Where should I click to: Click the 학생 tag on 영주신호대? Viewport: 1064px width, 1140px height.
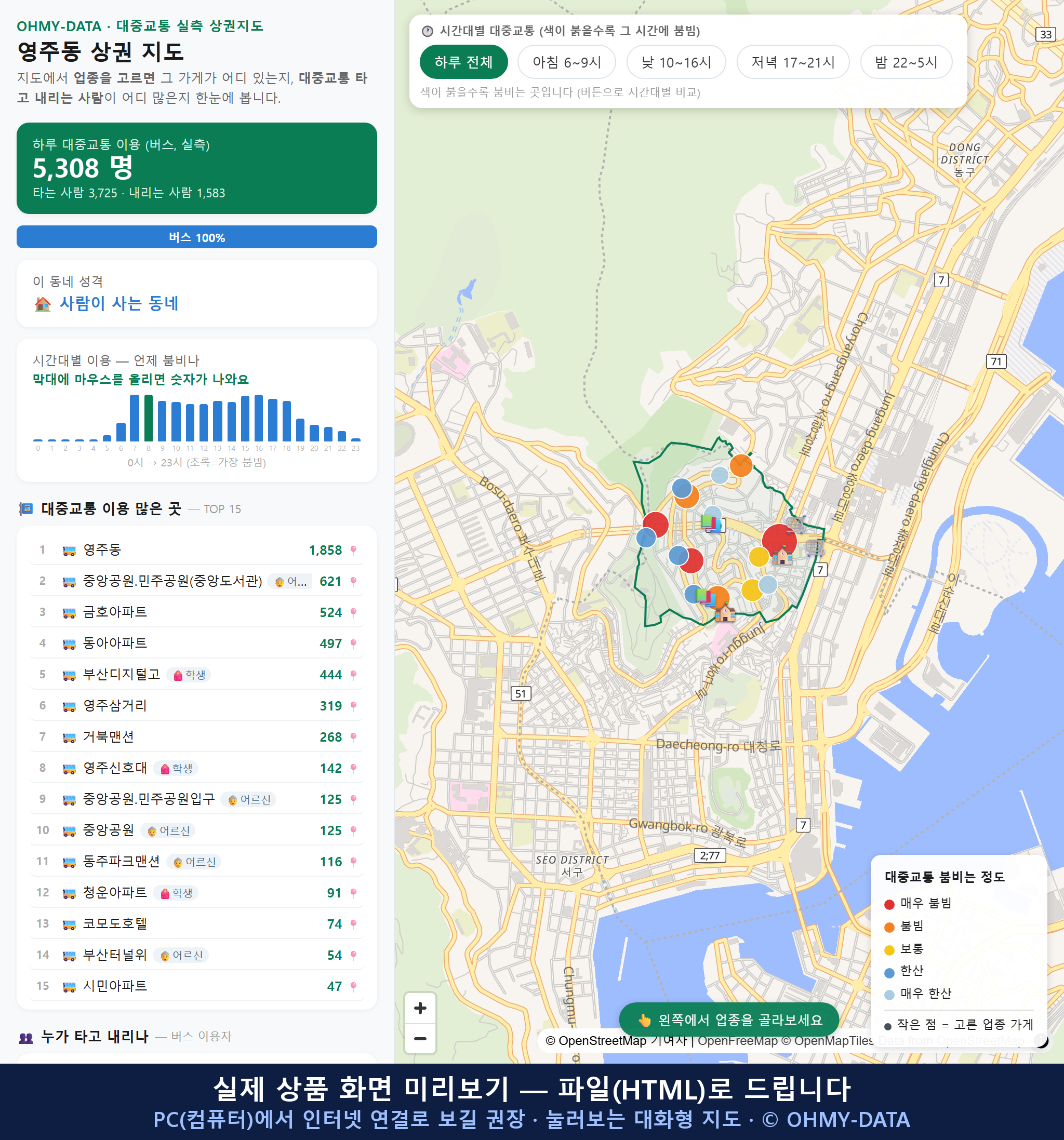click(176, 769)
